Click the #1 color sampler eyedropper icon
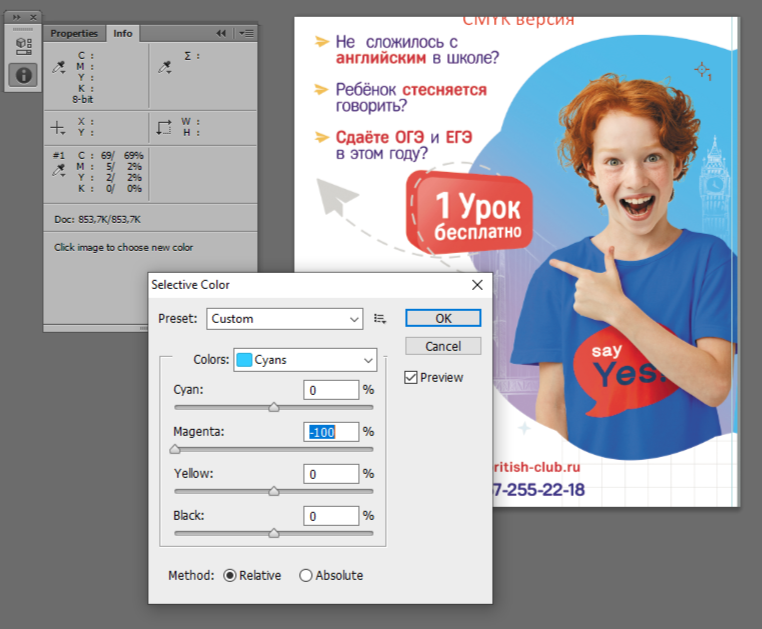Image resolution: width=762 pixels, height=629 pixels. 59,170
